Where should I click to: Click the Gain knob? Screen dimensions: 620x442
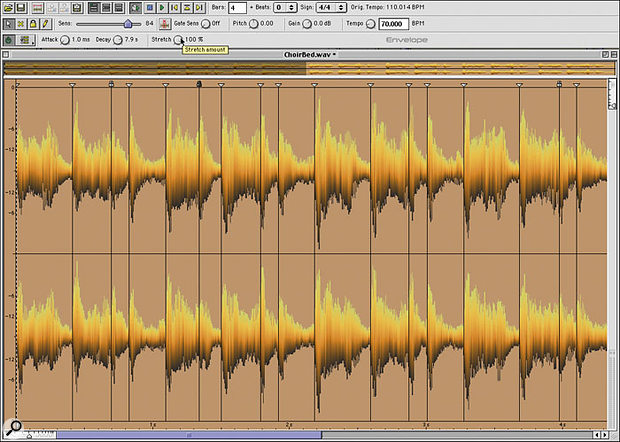coord(307,24)
